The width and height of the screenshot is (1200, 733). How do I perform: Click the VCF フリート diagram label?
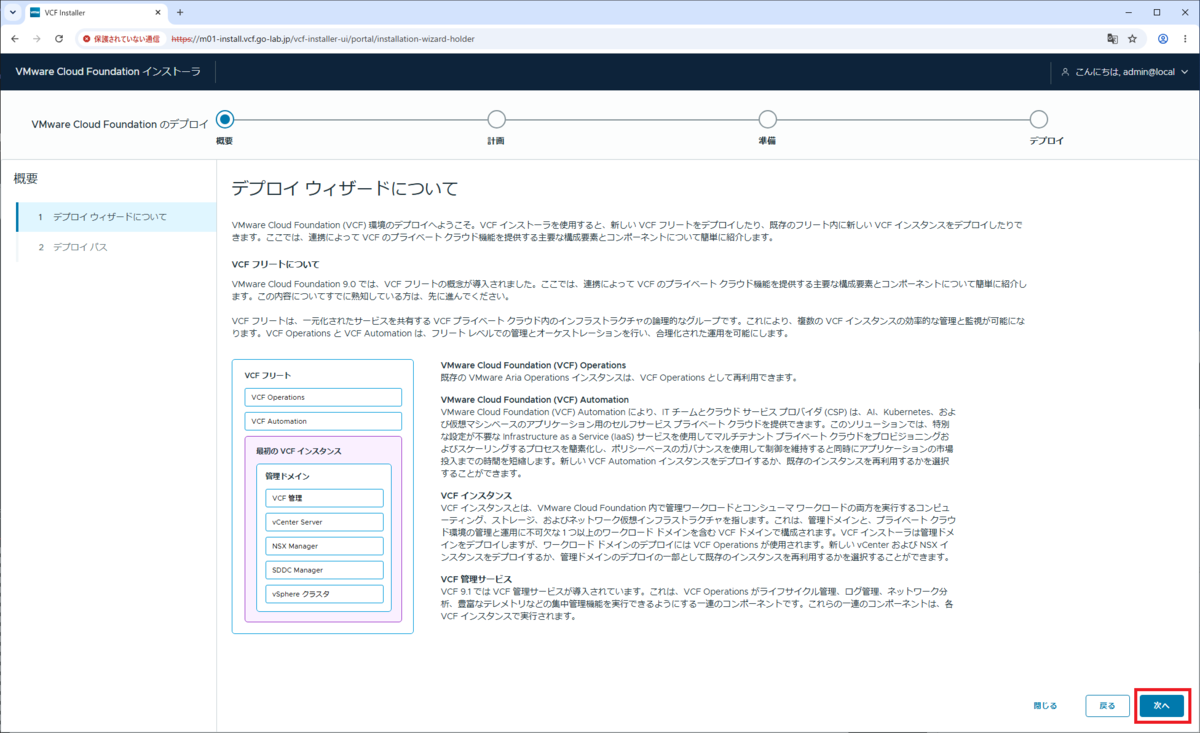click(x=268, y=375)
